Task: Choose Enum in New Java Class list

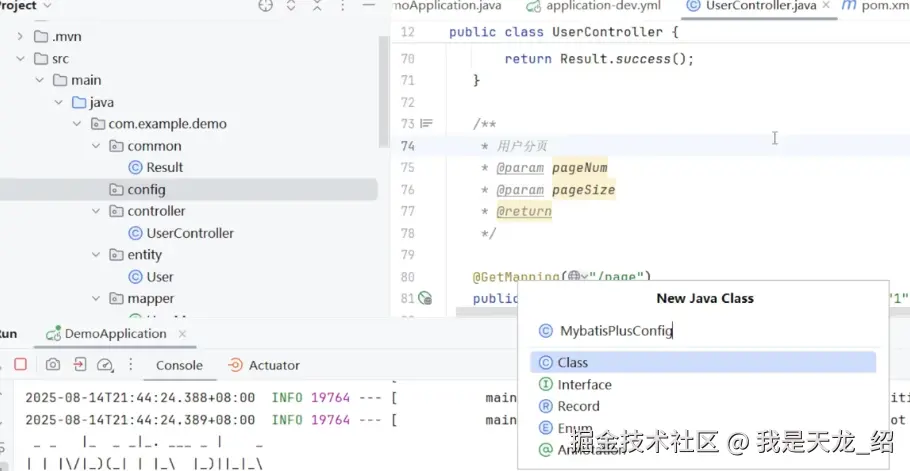Action: pyautogui.click(x=703, y=428)
